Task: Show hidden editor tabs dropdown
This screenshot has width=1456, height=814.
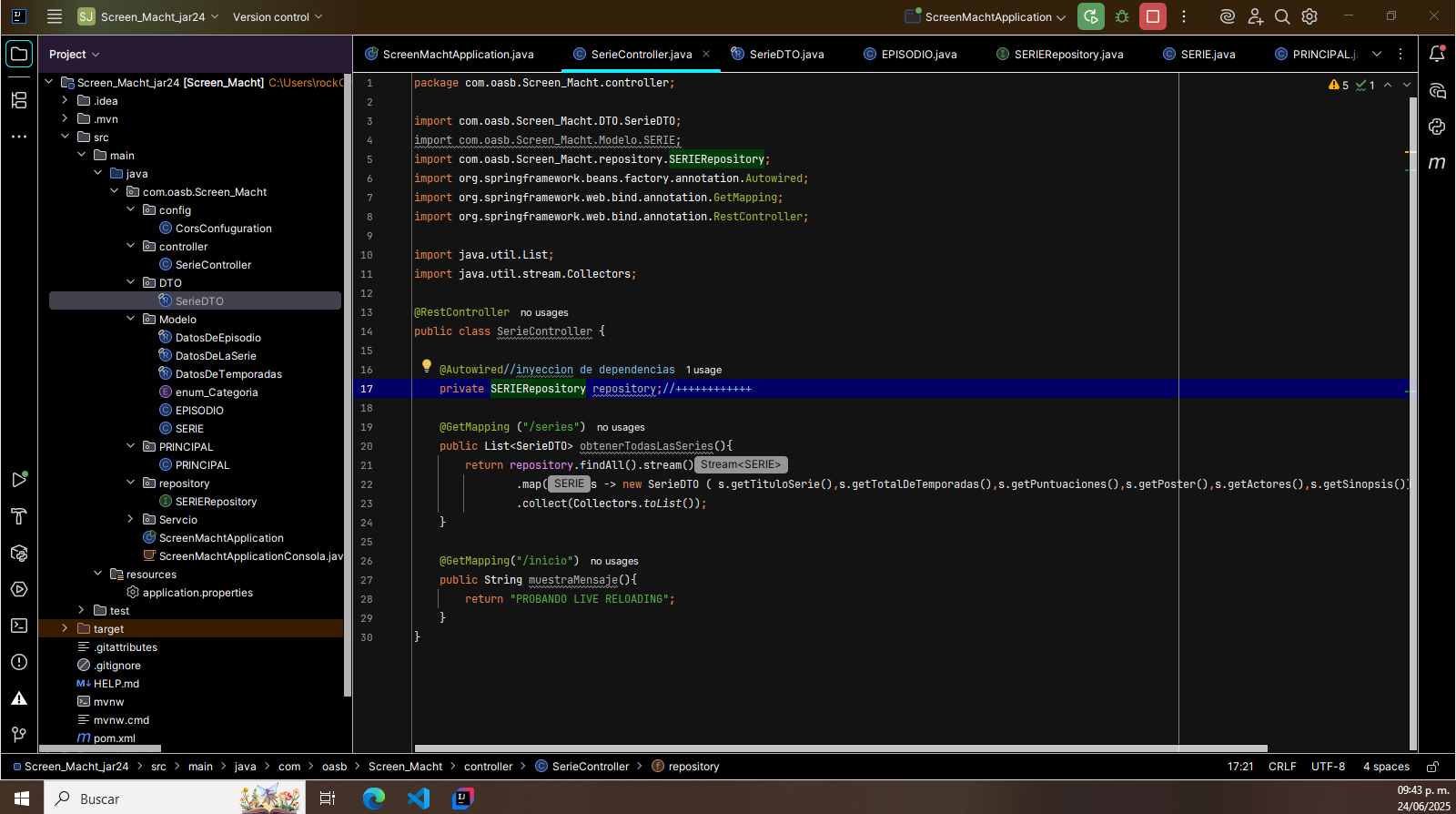Action: point(1377,54)
